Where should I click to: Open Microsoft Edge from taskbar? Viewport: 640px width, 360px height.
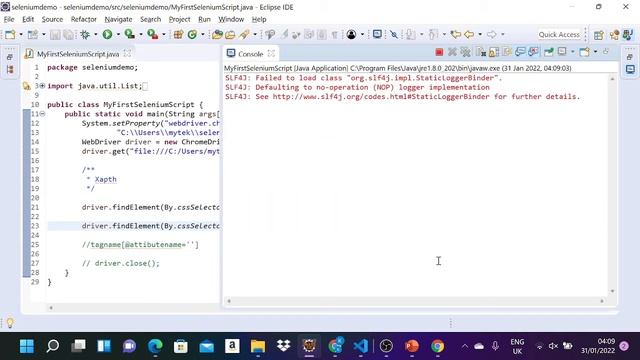pos(155,346)
